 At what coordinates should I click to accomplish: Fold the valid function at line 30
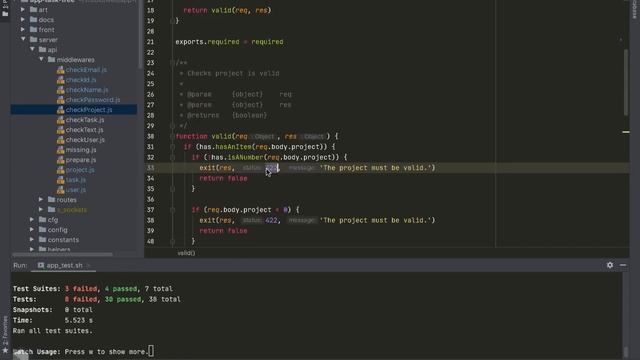click(172, 136)
